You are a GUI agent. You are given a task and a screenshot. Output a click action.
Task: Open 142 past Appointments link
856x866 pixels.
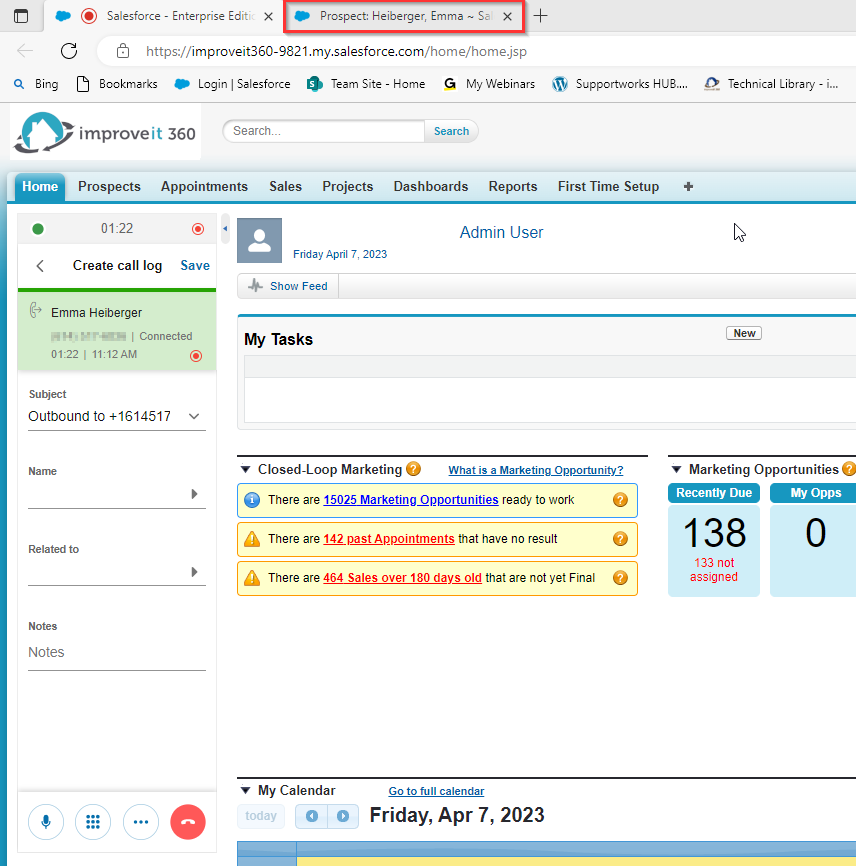pos(389,539)
